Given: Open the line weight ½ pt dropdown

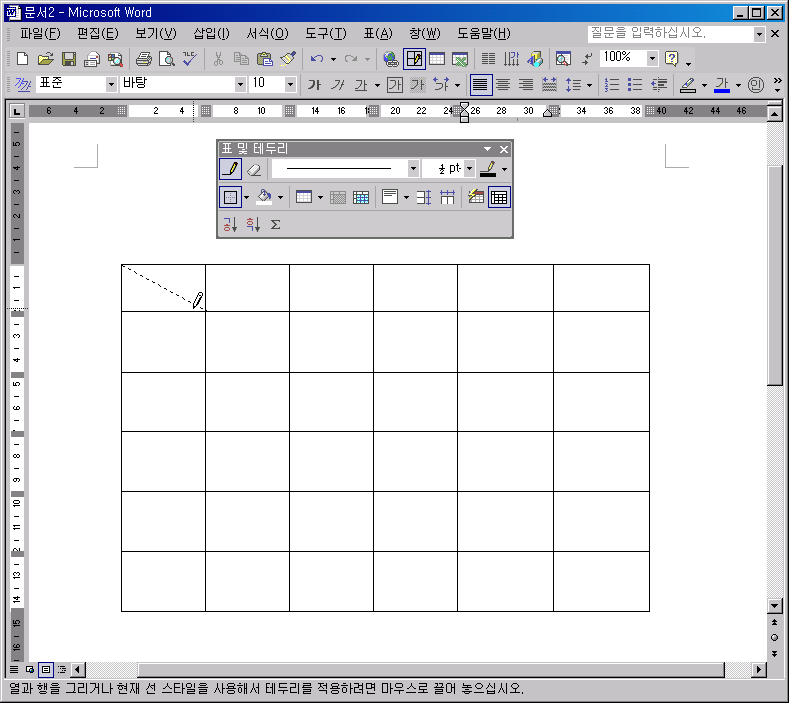Looking at the screenshot, I should point(469,169).
